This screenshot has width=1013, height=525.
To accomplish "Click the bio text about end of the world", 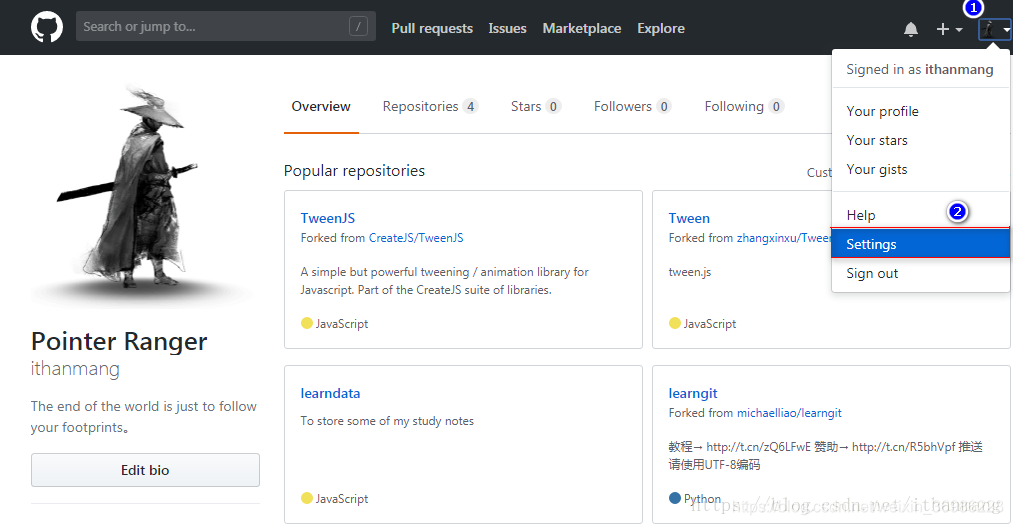I will coord(143,417).
